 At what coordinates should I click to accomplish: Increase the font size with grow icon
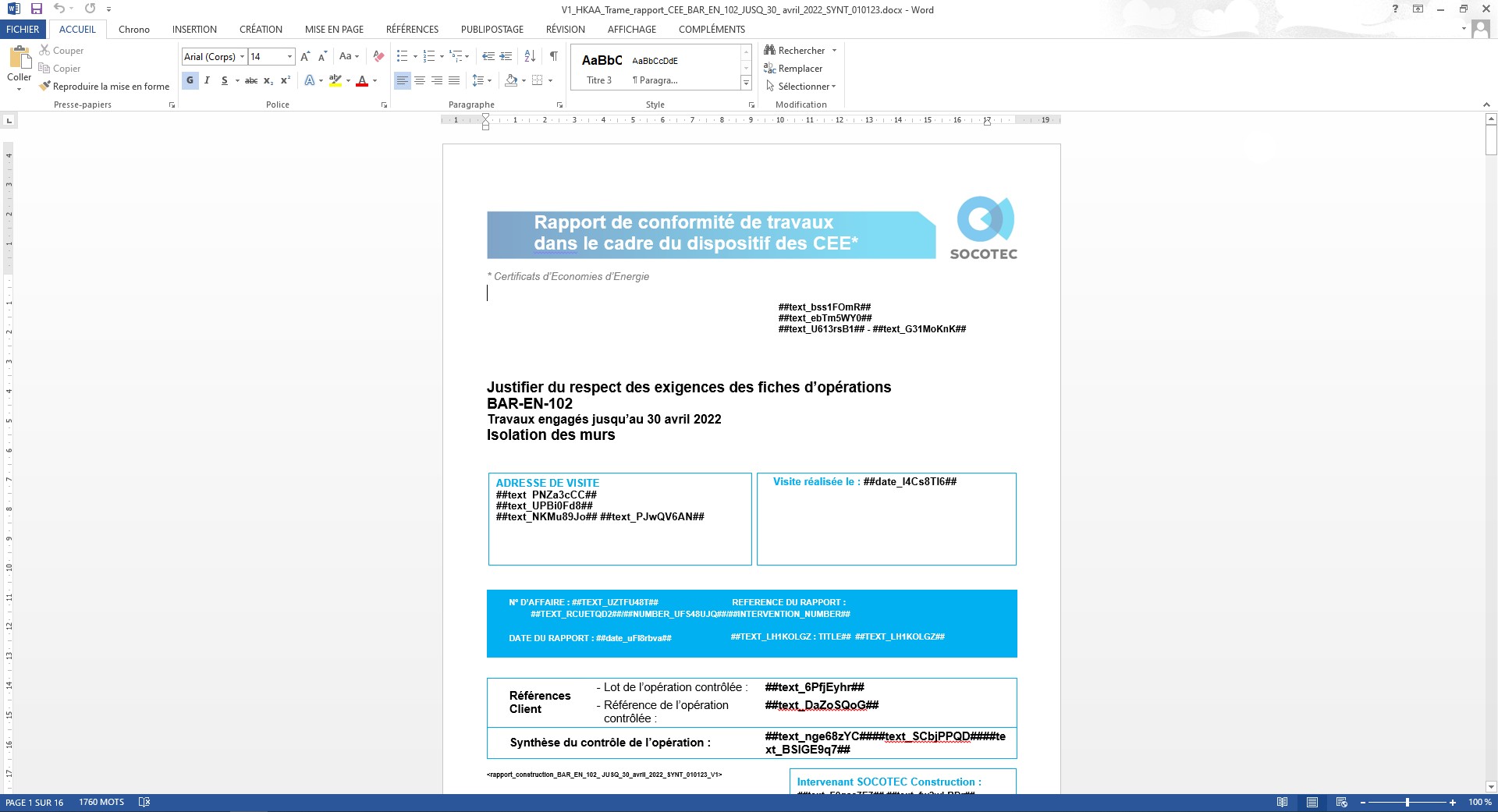click(x=305, y=56)
